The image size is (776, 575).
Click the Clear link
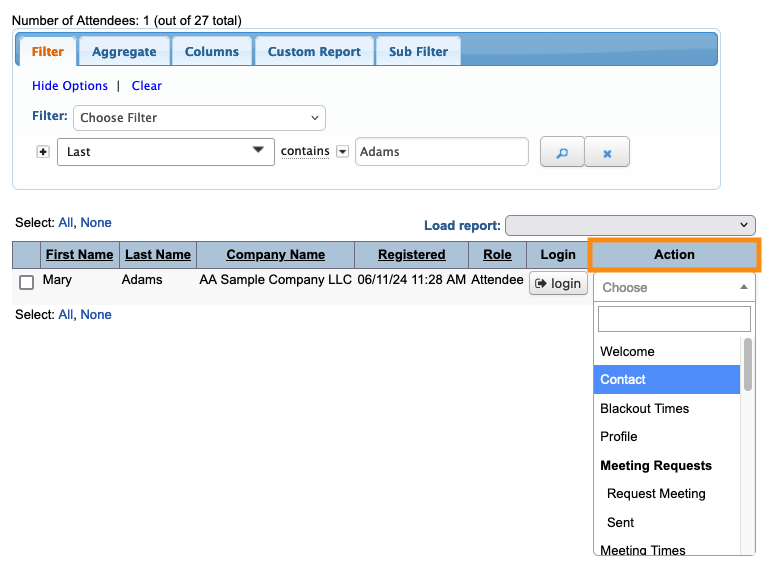147,86
